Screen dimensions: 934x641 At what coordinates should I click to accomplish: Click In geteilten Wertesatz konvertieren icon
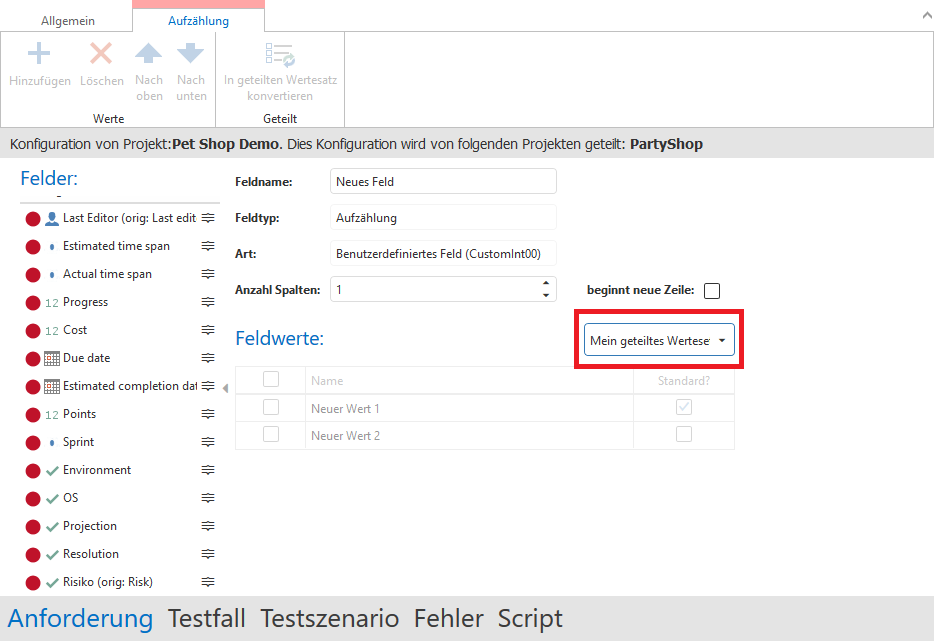click(279, 54)
